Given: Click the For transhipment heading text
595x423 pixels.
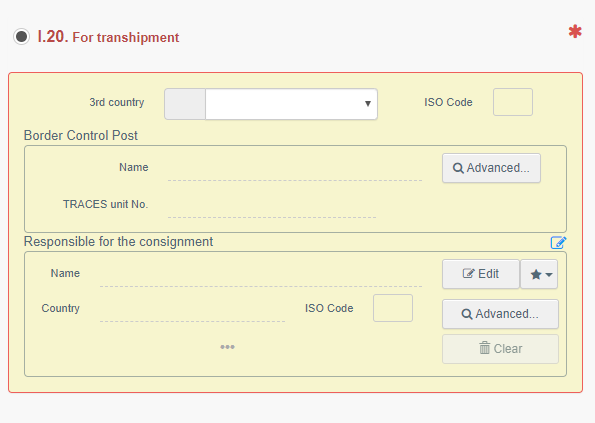Looking at the screenshot, I should pyautogui.click(x=126, y=38).
